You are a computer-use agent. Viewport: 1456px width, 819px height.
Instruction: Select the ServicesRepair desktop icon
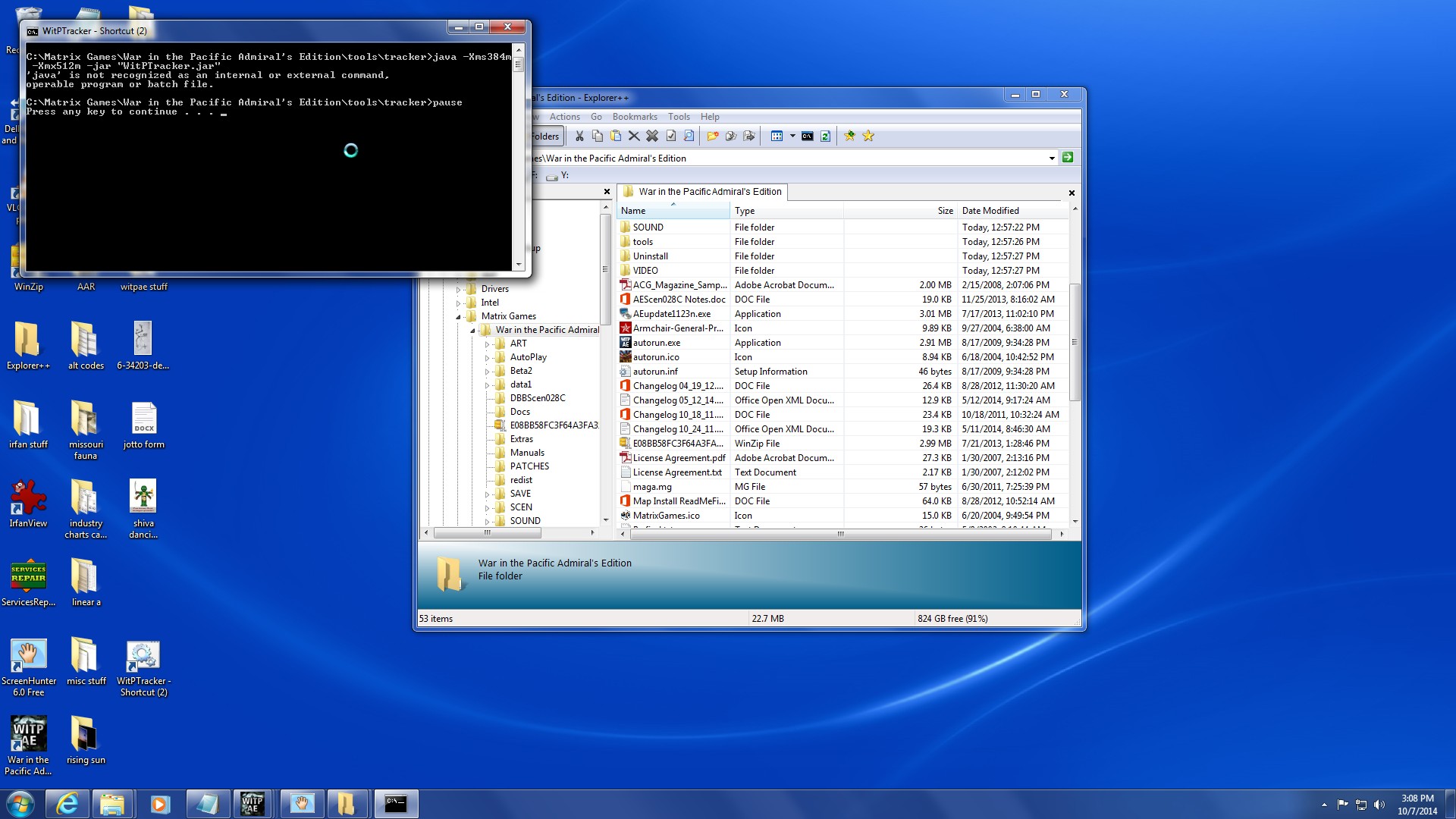pos(28,583)
